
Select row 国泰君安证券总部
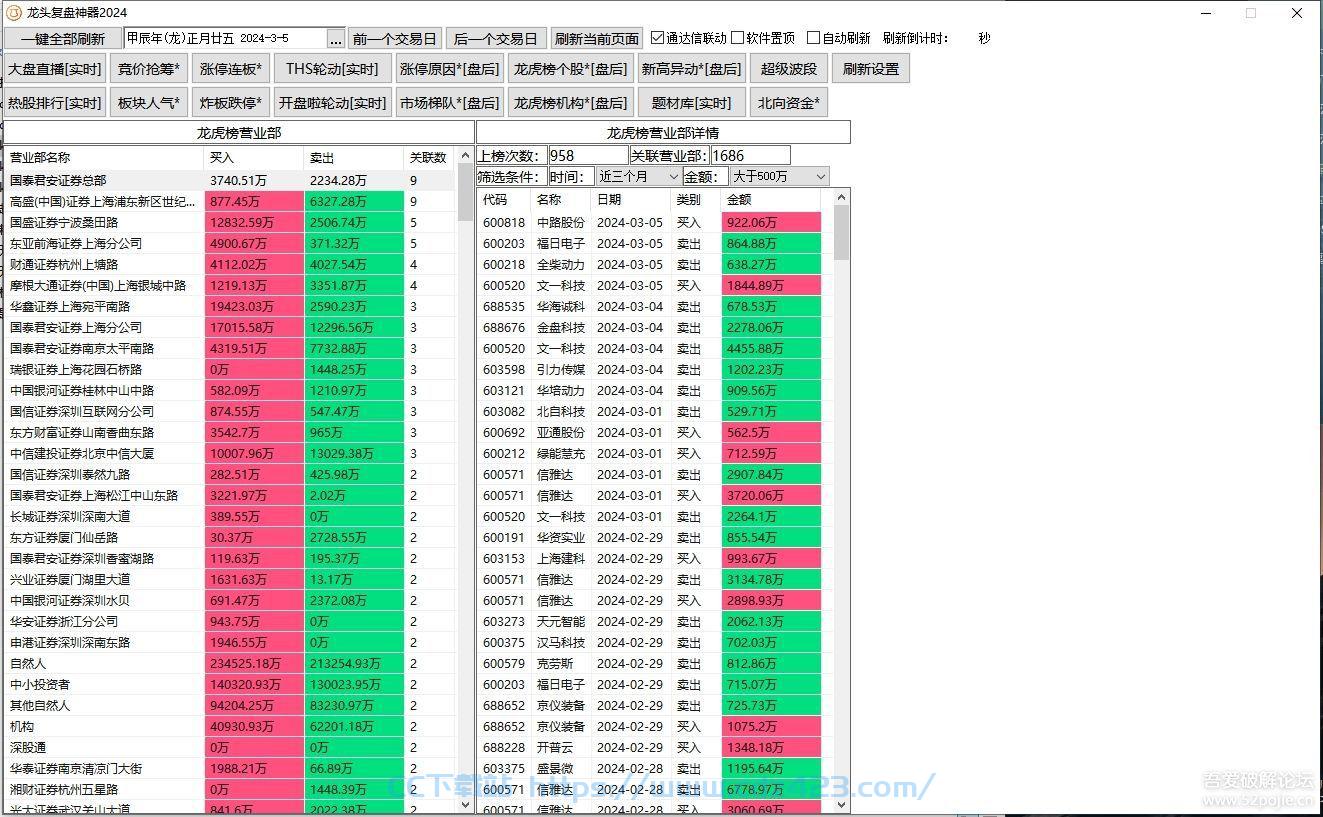(230, 180)
